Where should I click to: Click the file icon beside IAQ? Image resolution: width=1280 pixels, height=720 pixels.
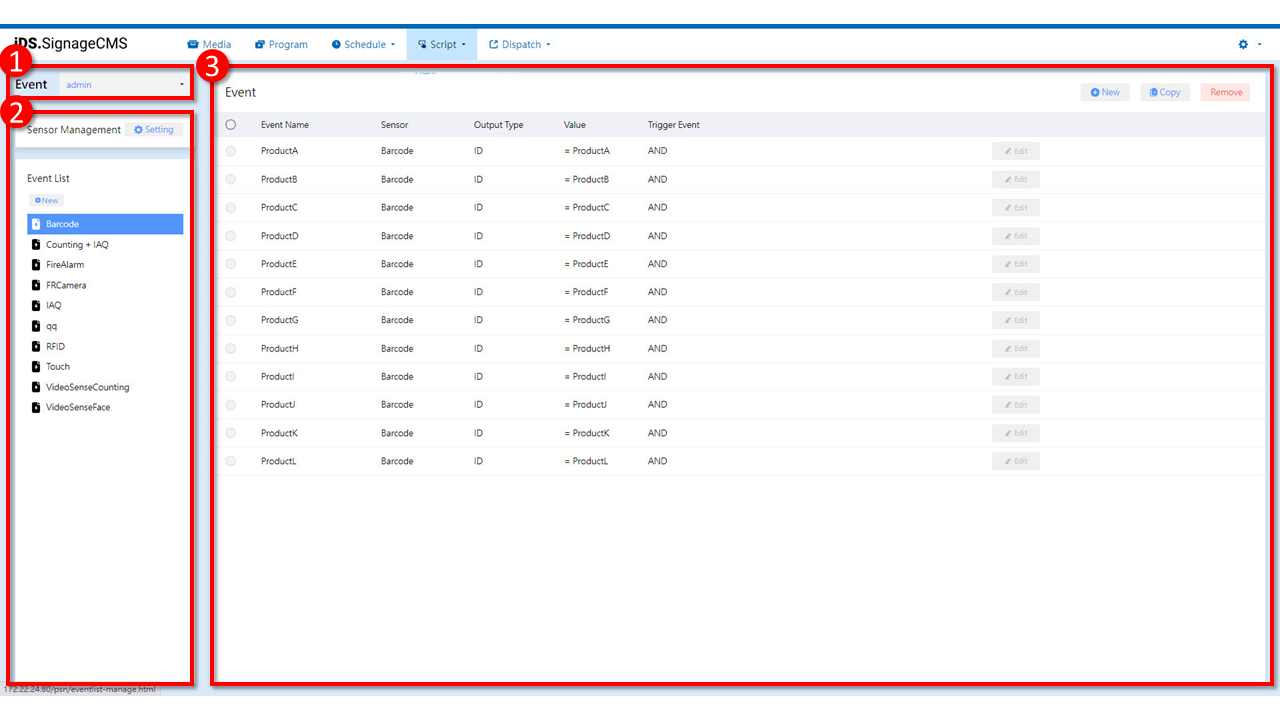[36, 306]
